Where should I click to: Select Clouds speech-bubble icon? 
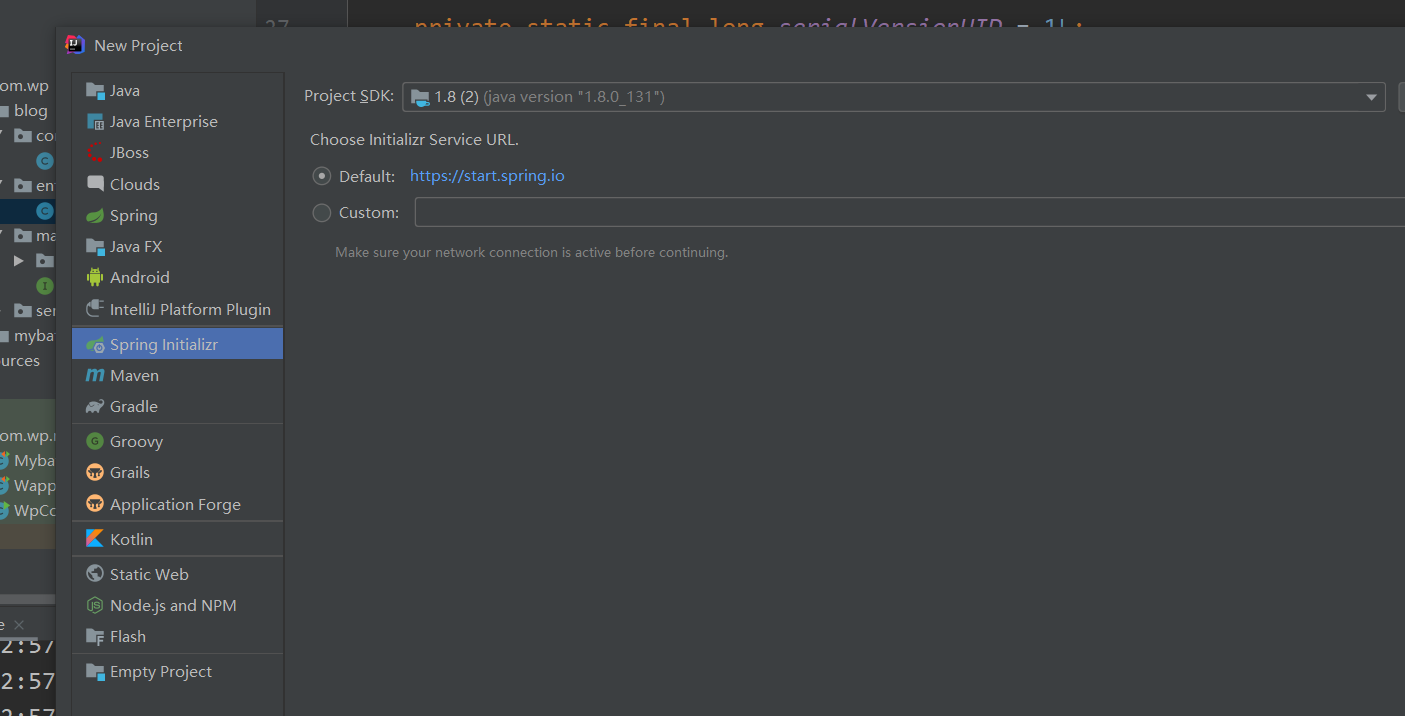point(95,184)
